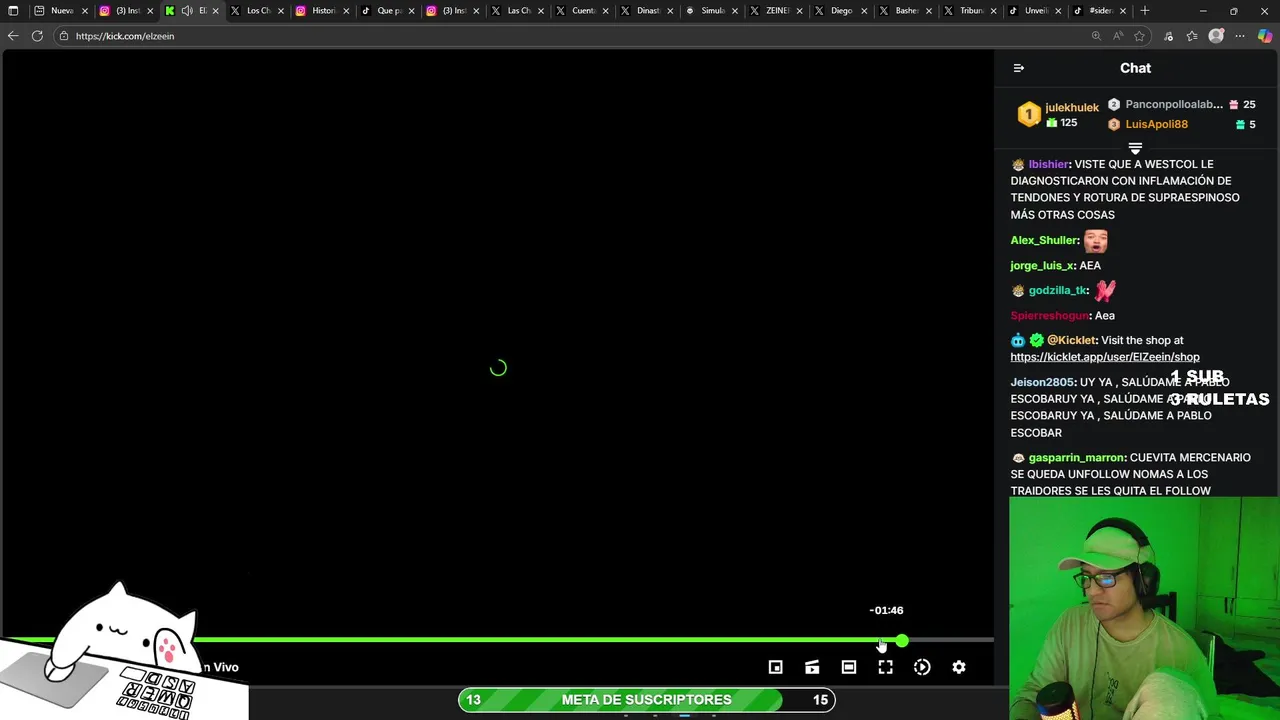Reload the page with the refresh icon
1280x720 pixels.
[x=37, y=36]
